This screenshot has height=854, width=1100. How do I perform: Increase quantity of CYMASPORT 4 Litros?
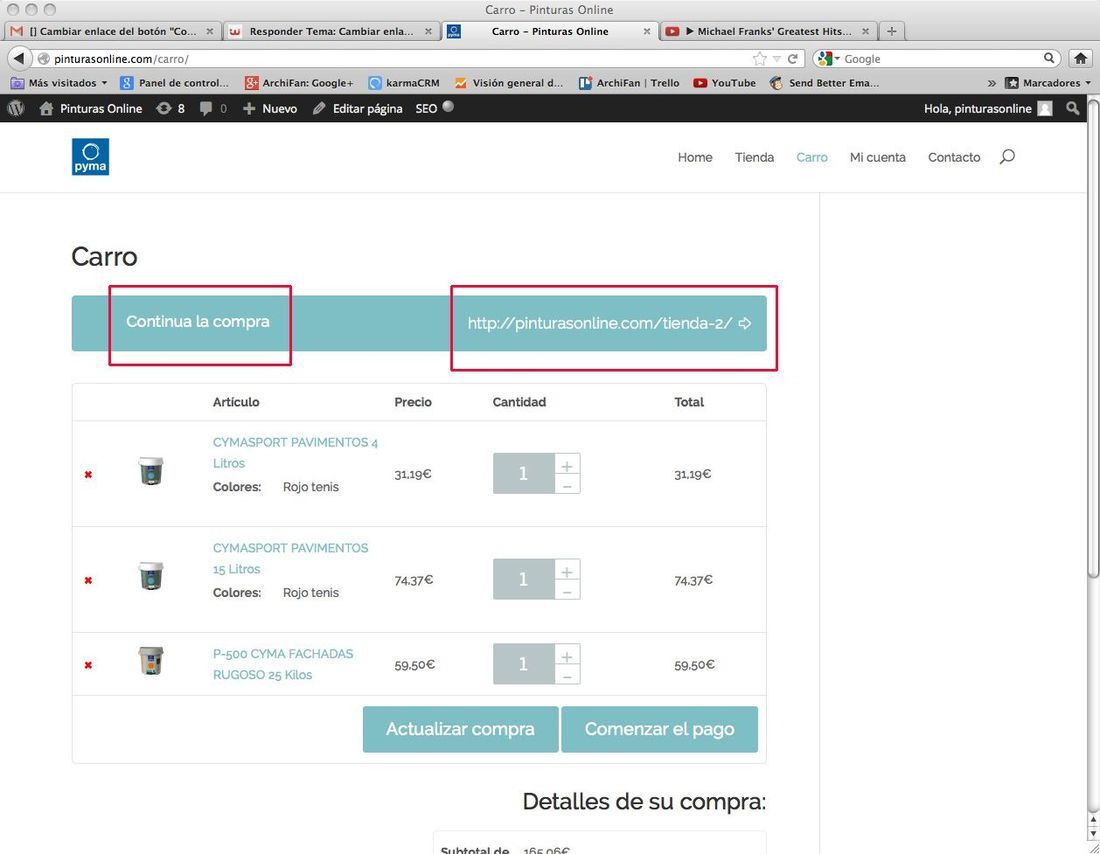coord(567,465)
